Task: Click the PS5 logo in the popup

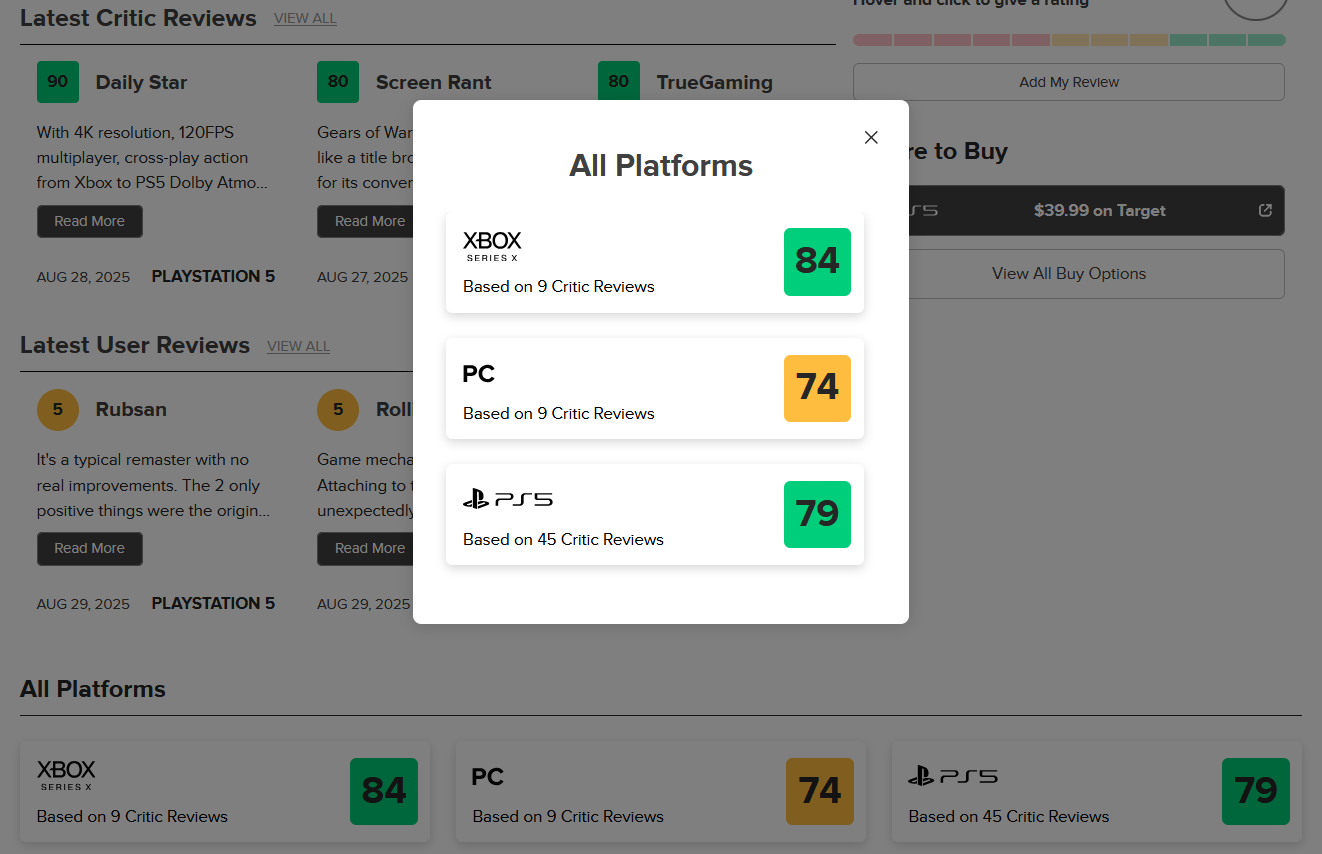Action: coord(508,499)
